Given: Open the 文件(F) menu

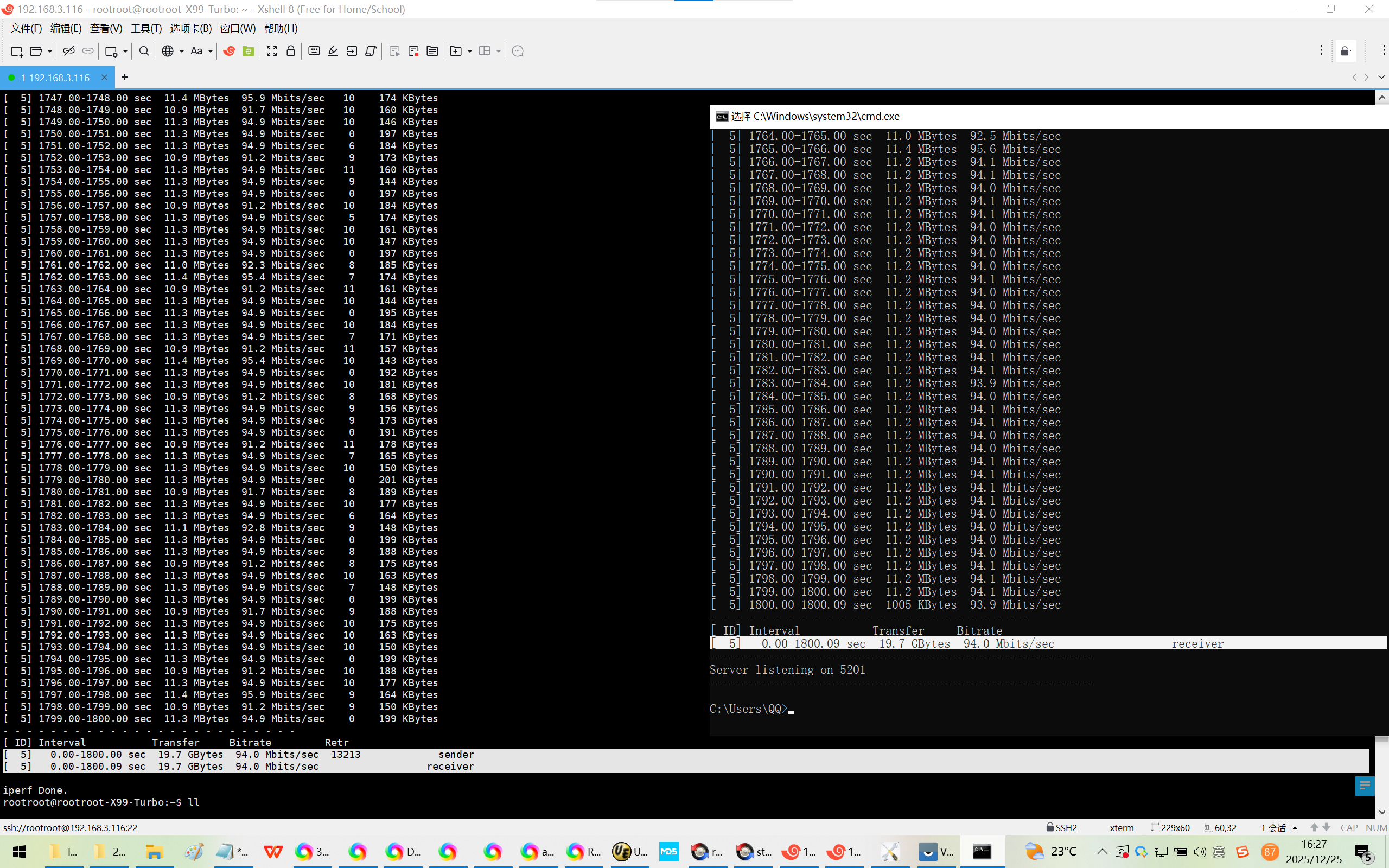Looking at the screenshot, I should 26,28.
